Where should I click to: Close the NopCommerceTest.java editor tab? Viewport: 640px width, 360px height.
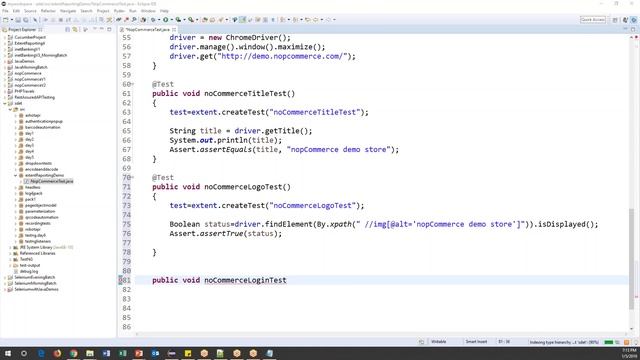[x=174, y=29]
